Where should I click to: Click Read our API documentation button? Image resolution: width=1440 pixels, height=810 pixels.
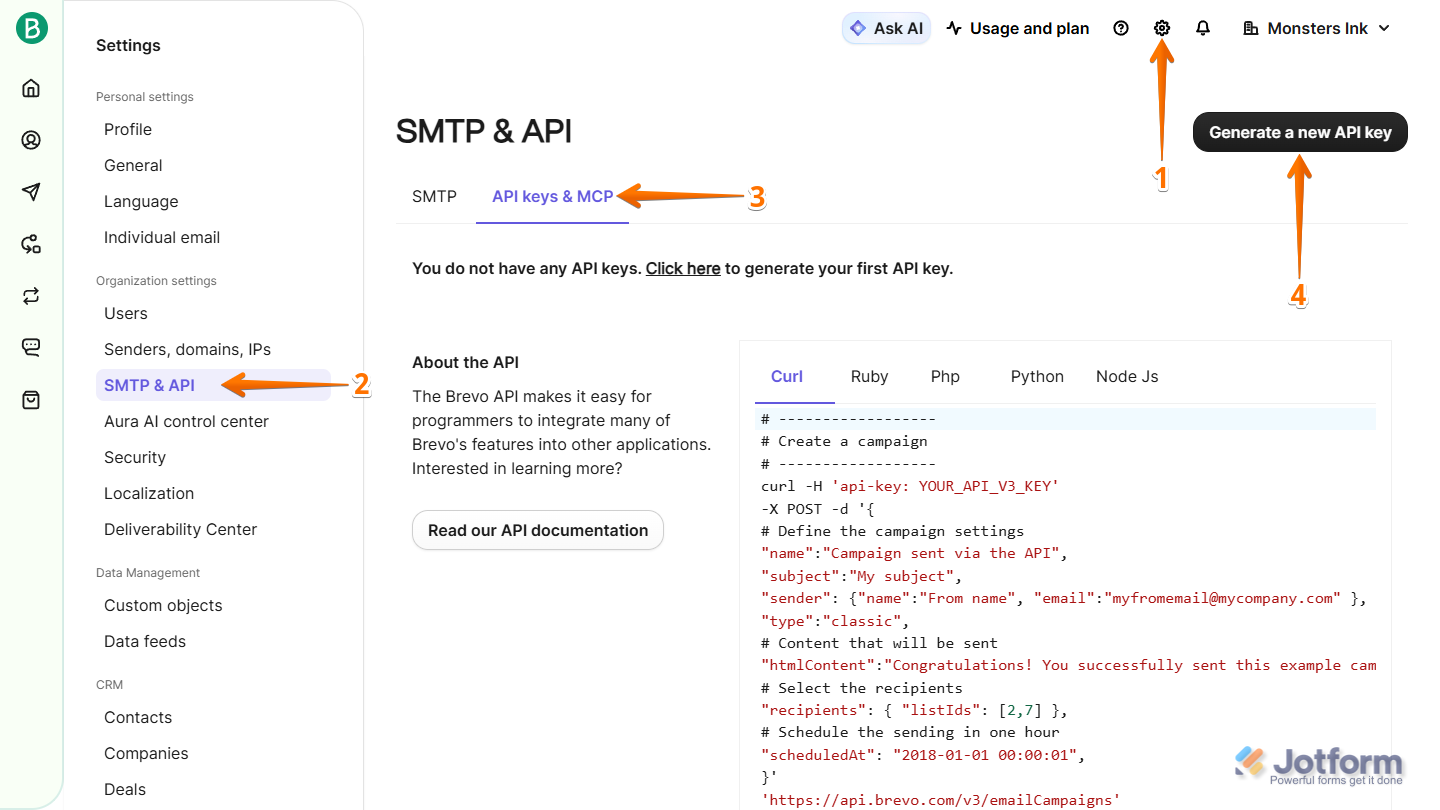tap(538, 530)
